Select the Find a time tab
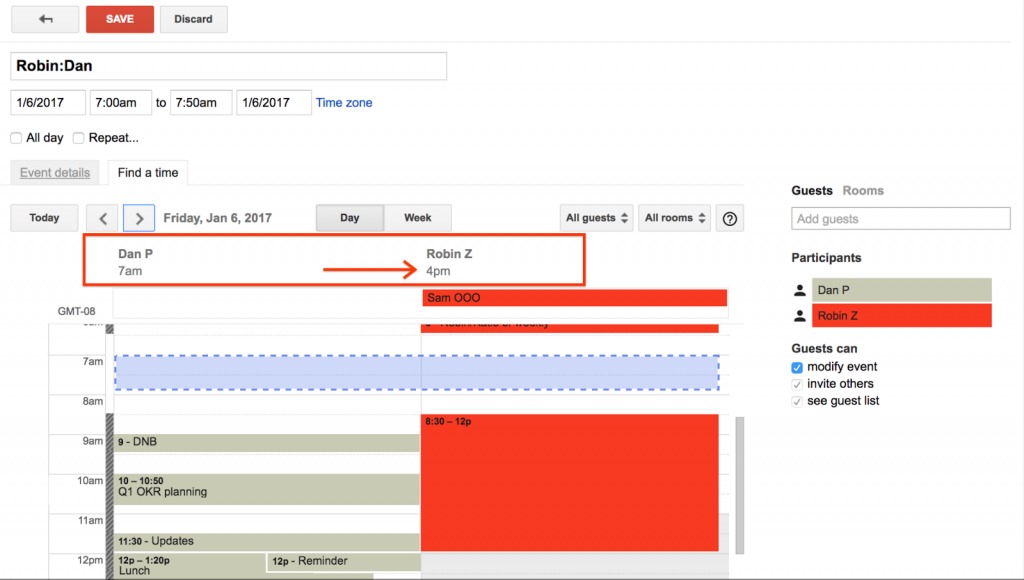 click(148, 172)
